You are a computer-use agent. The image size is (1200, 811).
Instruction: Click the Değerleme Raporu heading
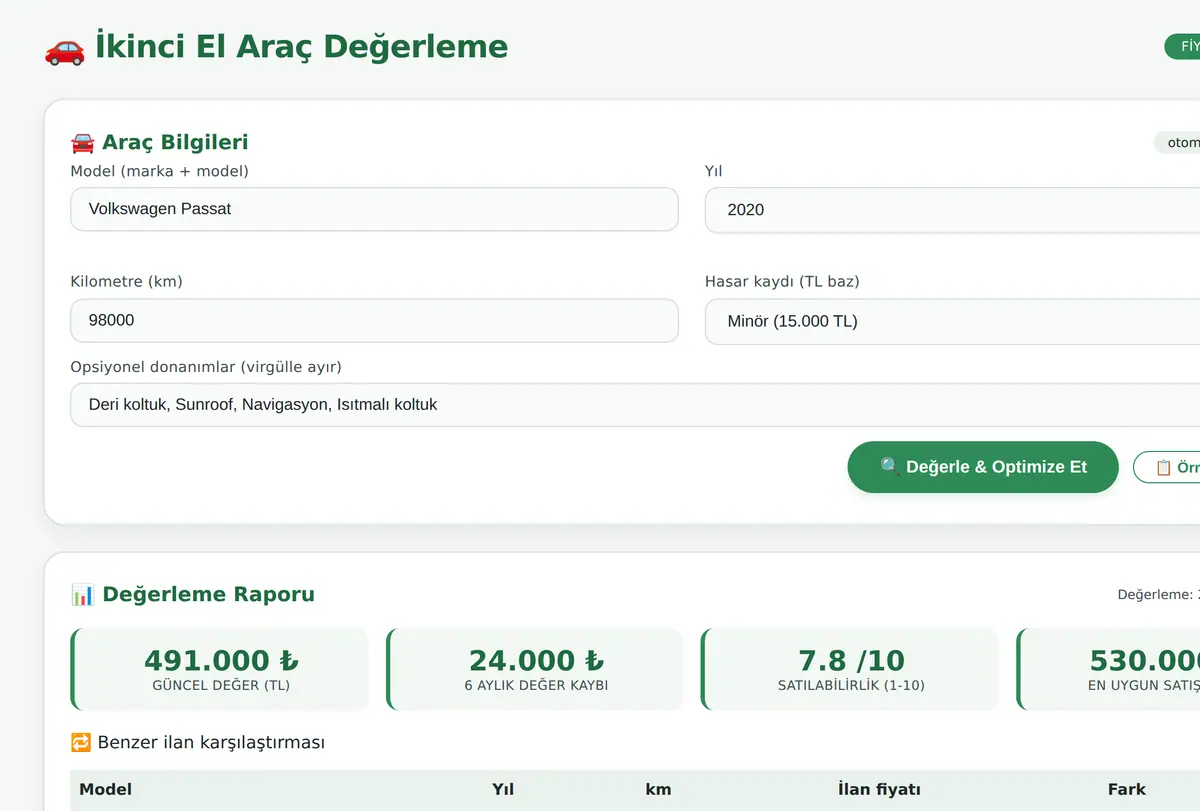pos(208,594)
